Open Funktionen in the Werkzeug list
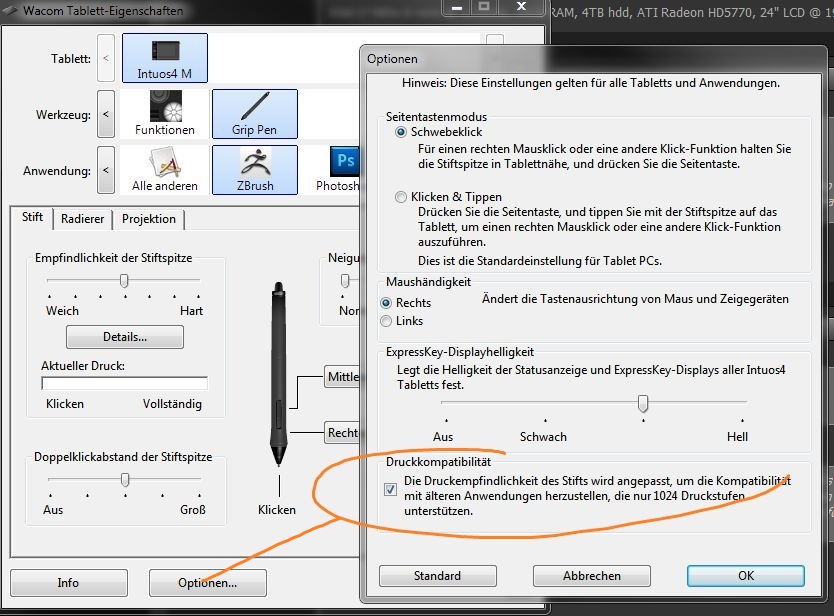Viewport: 834px width, 616px height. (163, 110)
